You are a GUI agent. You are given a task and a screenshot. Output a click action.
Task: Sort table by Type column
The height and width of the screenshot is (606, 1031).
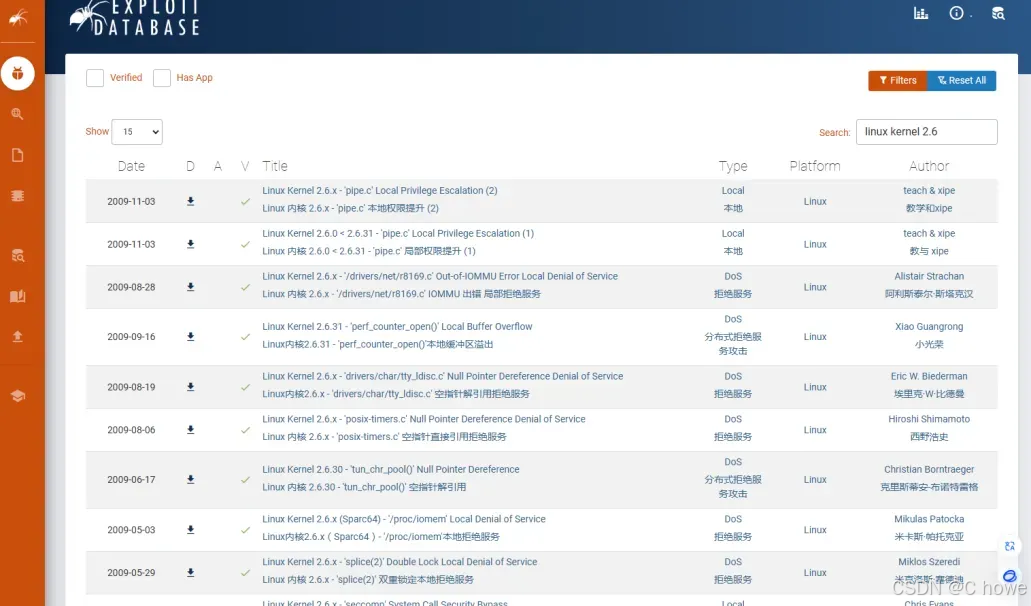[732, 166]
